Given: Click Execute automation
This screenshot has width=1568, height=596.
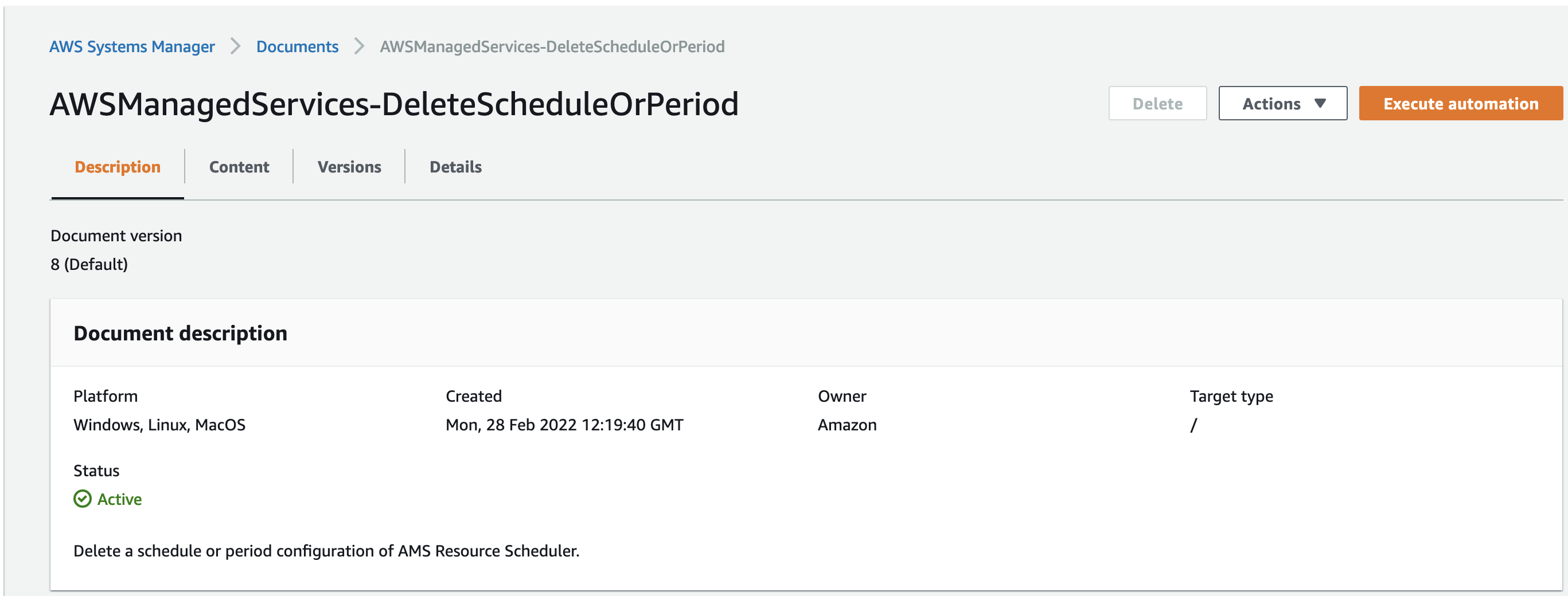Looking at the screenshot, I should (x=1460, y=103).
